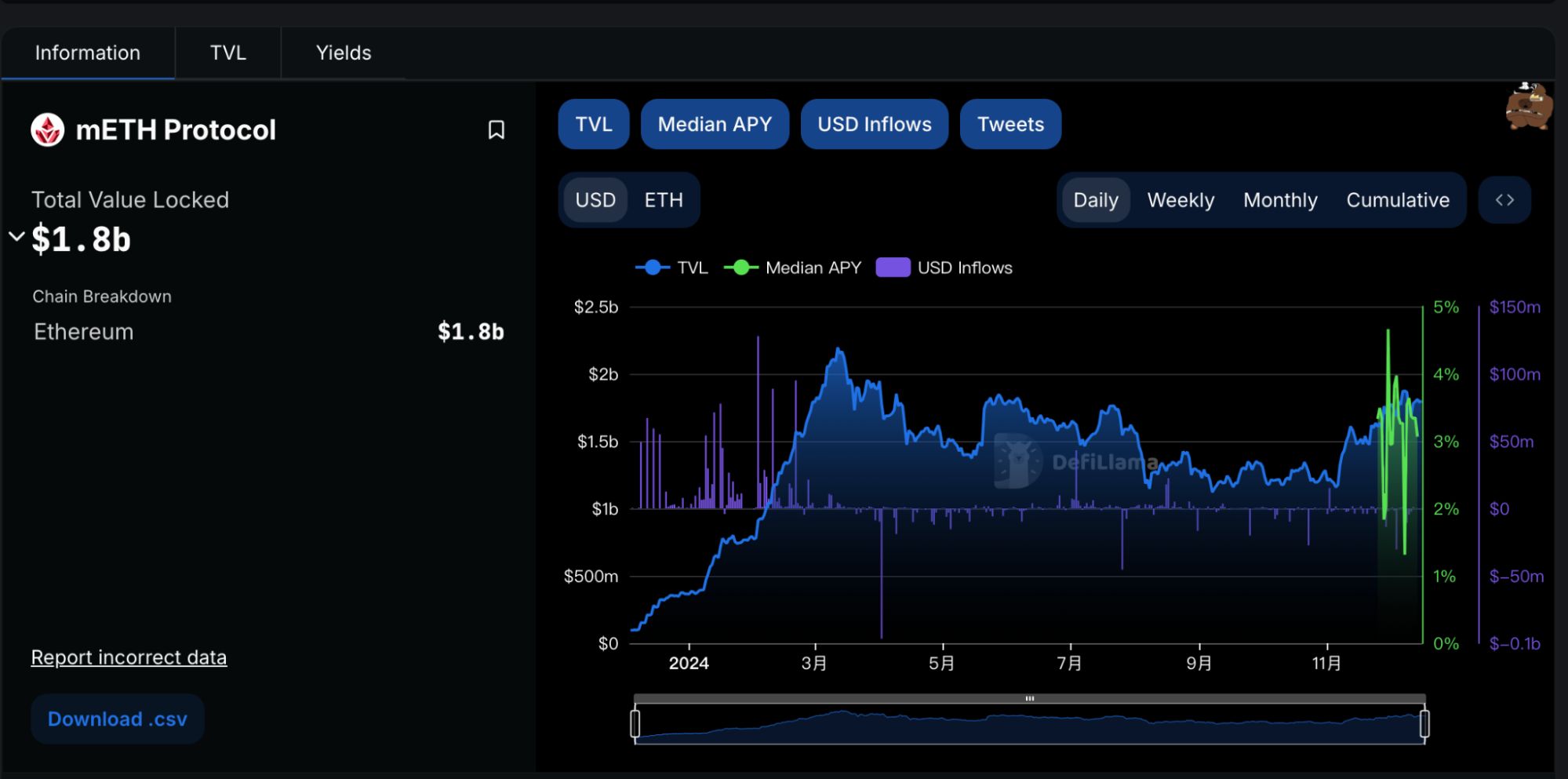Open the TVL tab
Viewport: 1568px width, 779px height.
pyautogui.click(x=227, y=53)
